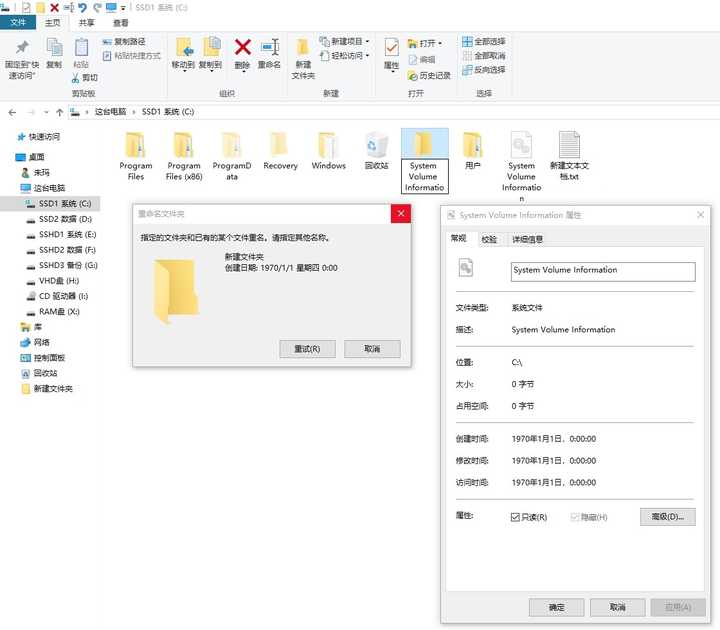Click the Edit (编辑) ribbon item

tap(422, 59)
